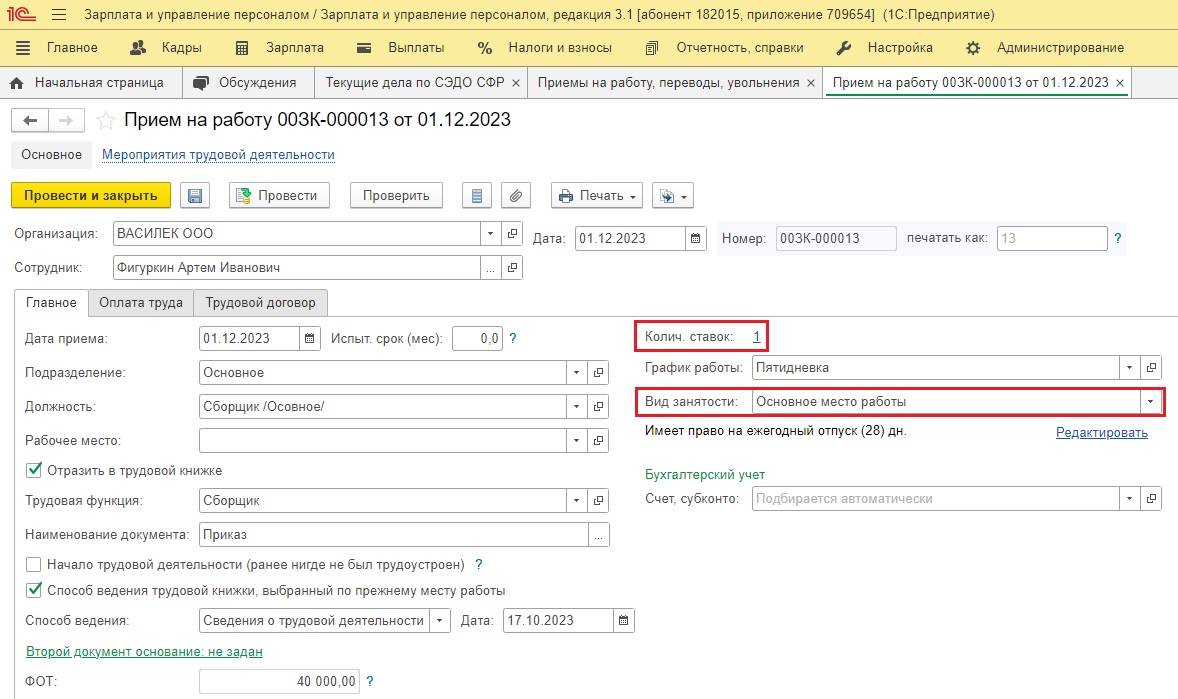Viewport: 1178px width, 699px height.
Task: Expand the Рабочее место dropdown
Action: [x=576, y=440]
